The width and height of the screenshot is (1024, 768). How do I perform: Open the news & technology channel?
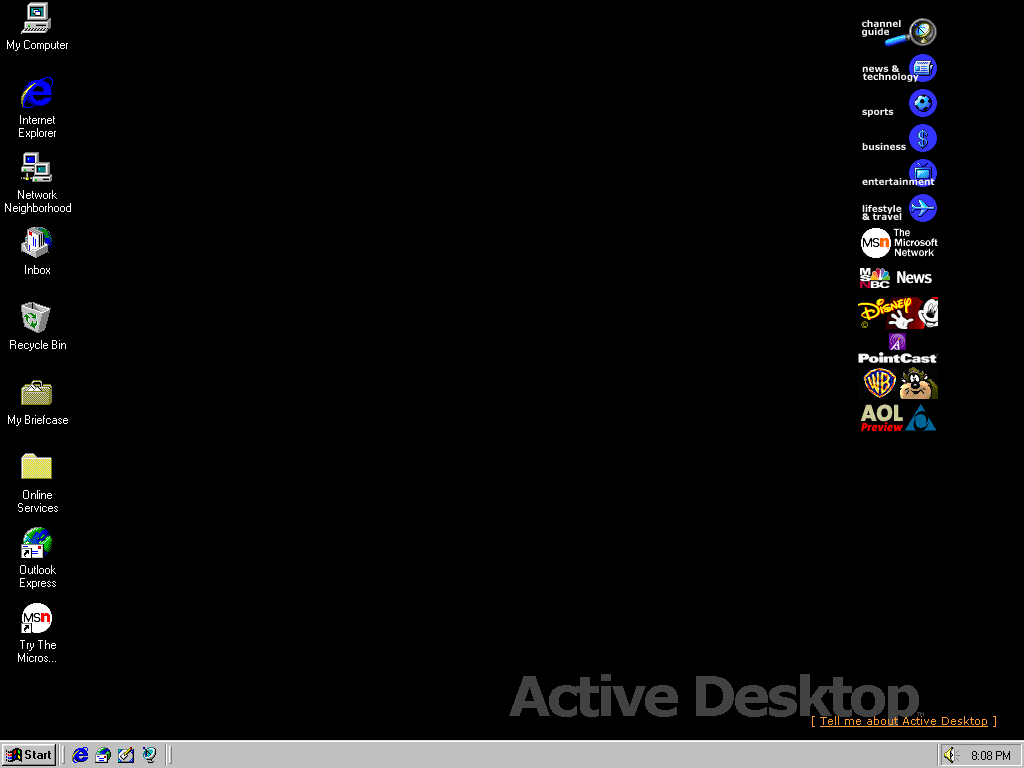(899, 69)
